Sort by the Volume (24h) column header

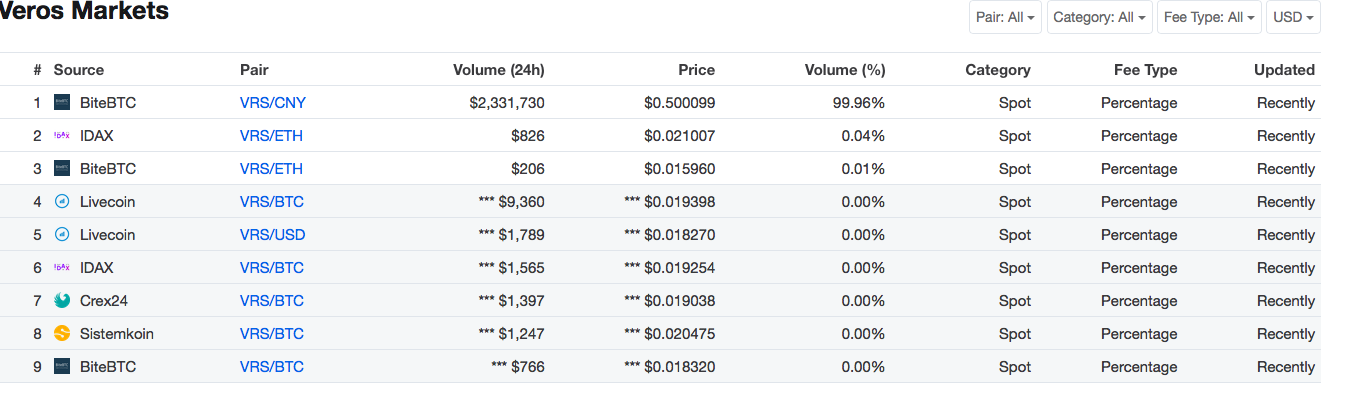click(499, 70)
